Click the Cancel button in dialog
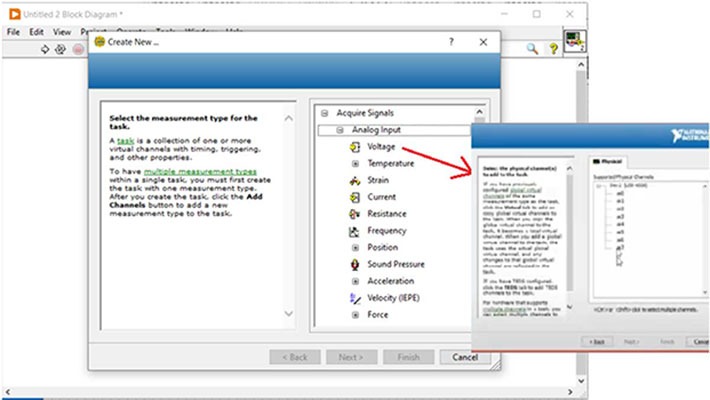 [x=465, y=357]
